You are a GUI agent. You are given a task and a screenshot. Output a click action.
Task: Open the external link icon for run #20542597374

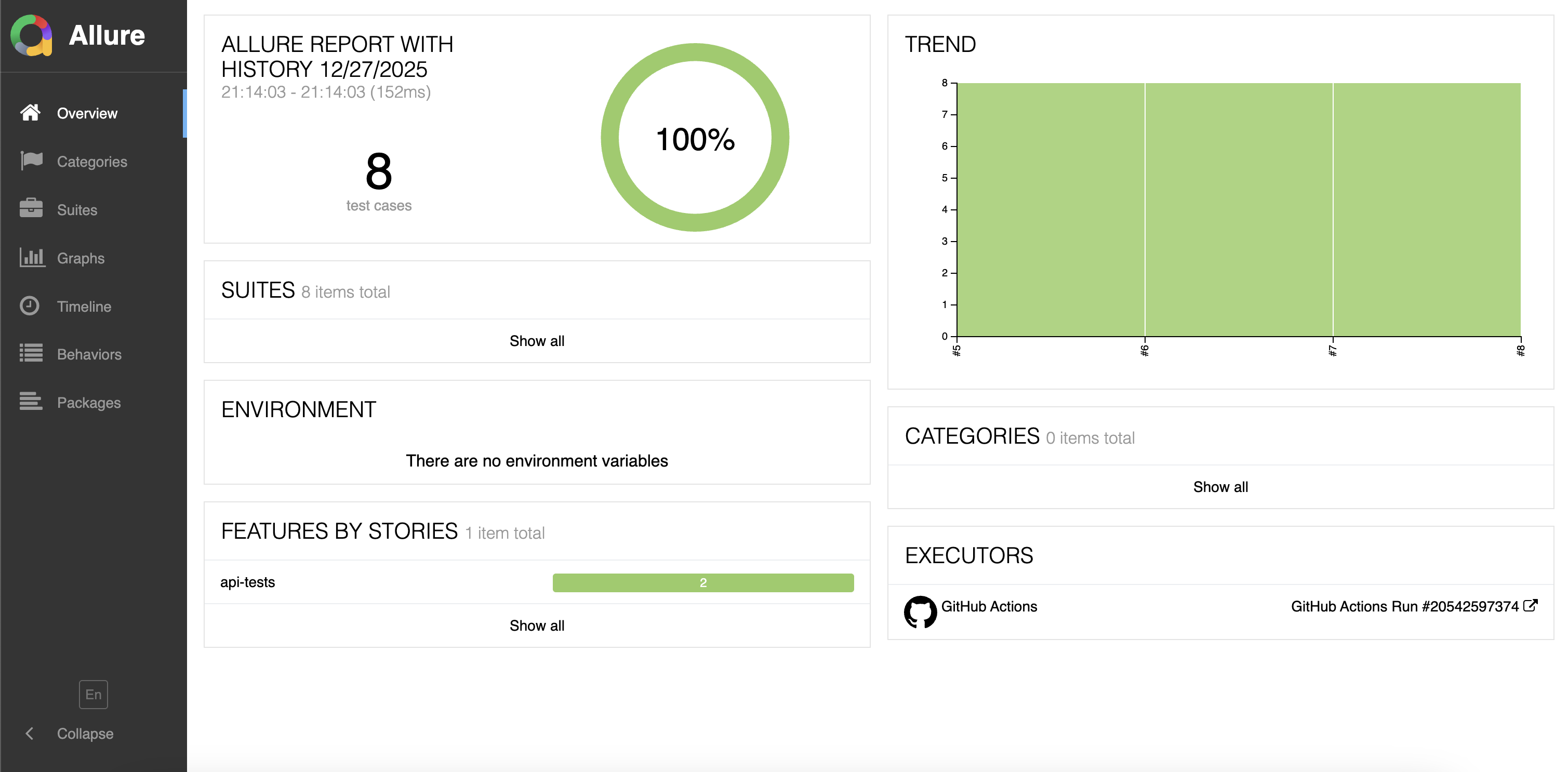(x=1530, y=606)
